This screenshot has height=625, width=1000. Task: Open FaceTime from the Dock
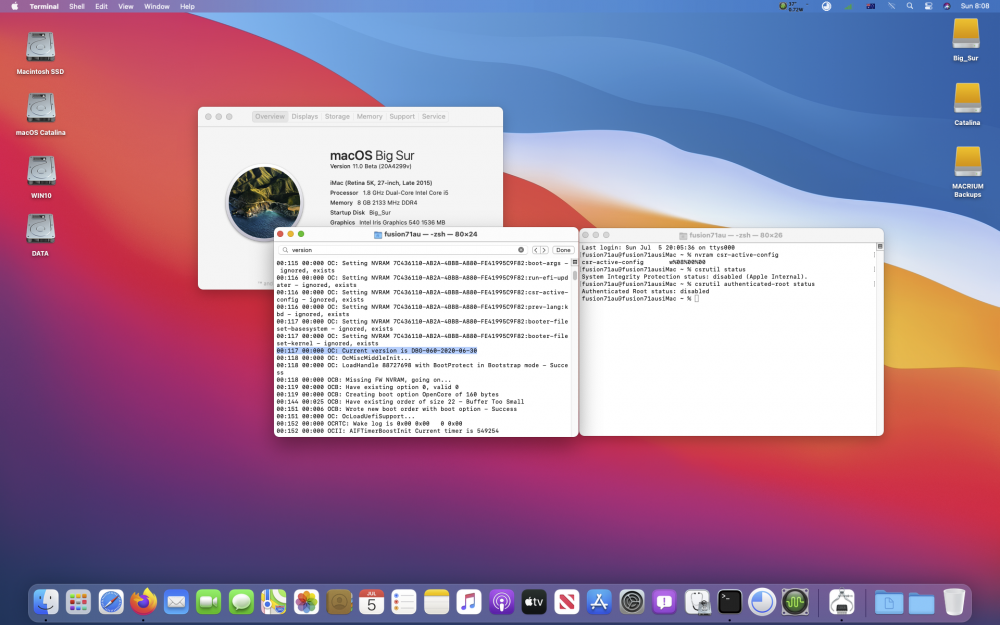coord(209,601)
